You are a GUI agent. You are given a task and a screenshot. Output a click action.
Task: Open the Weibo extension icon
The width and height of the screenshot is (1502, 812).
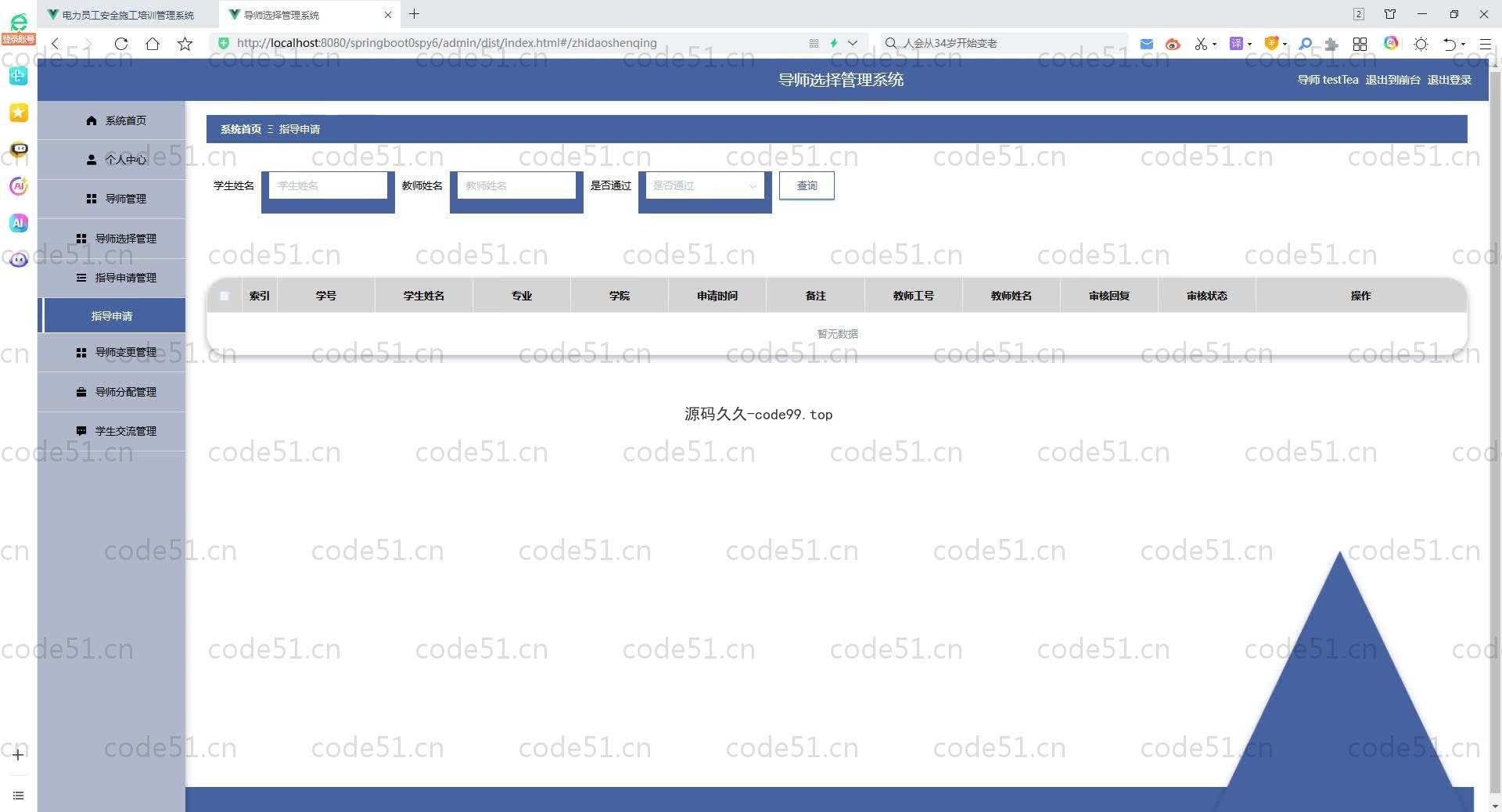[1173, 44]
